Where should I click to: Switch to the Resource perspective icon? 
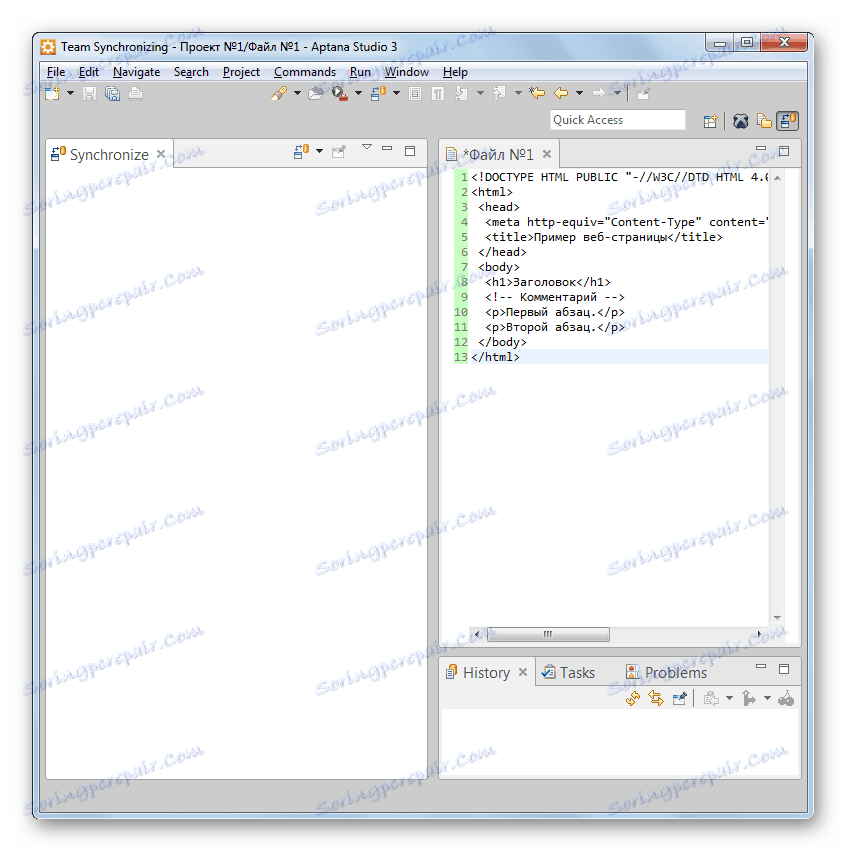coord(764,121)
